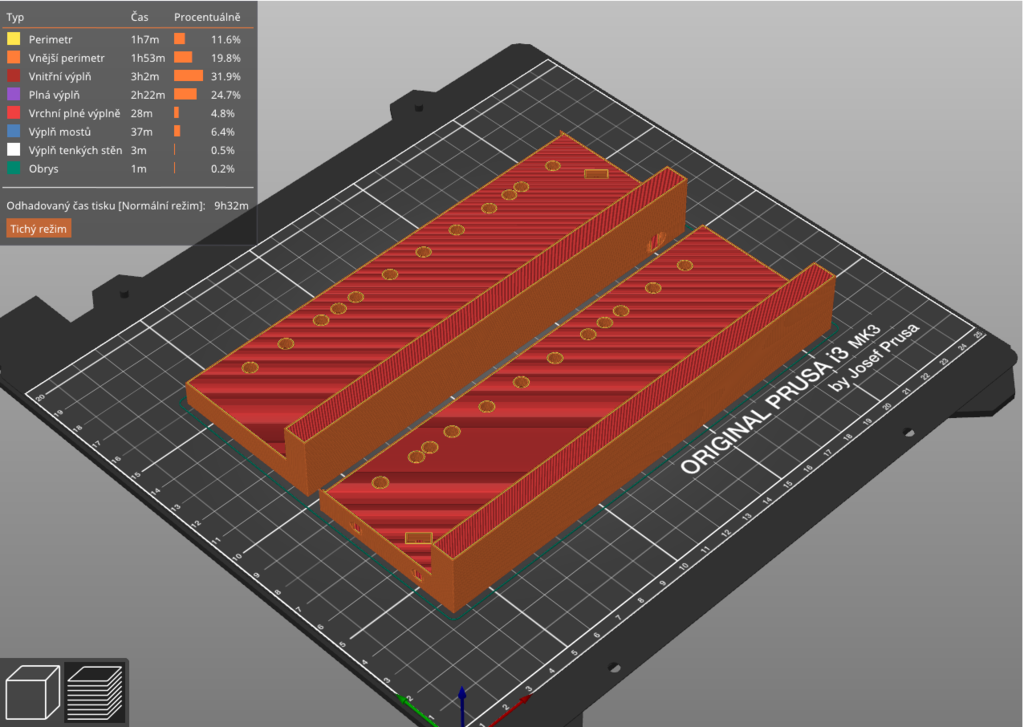Image resolution: width=1024 pixels, height=727 pixels.
Task: Click the "9h32m" estimated print time
Action: [x=231, y=206]
